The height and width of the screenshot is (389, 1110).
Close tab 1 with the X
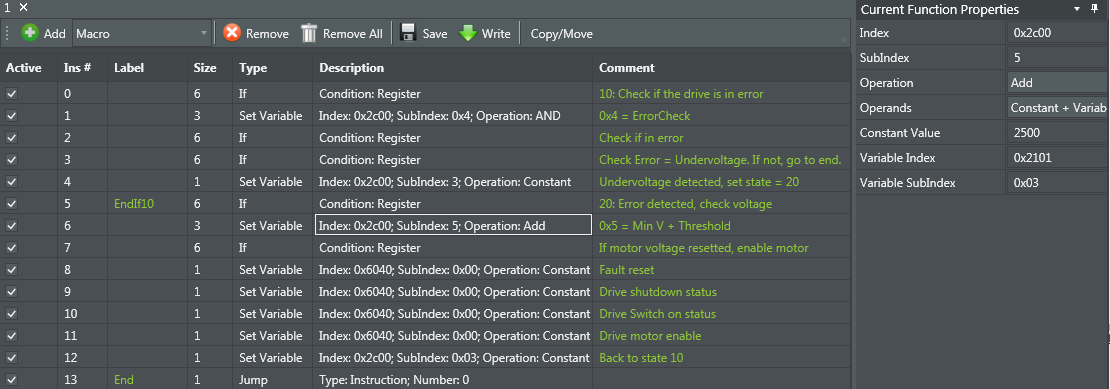[x=23, y=7]
